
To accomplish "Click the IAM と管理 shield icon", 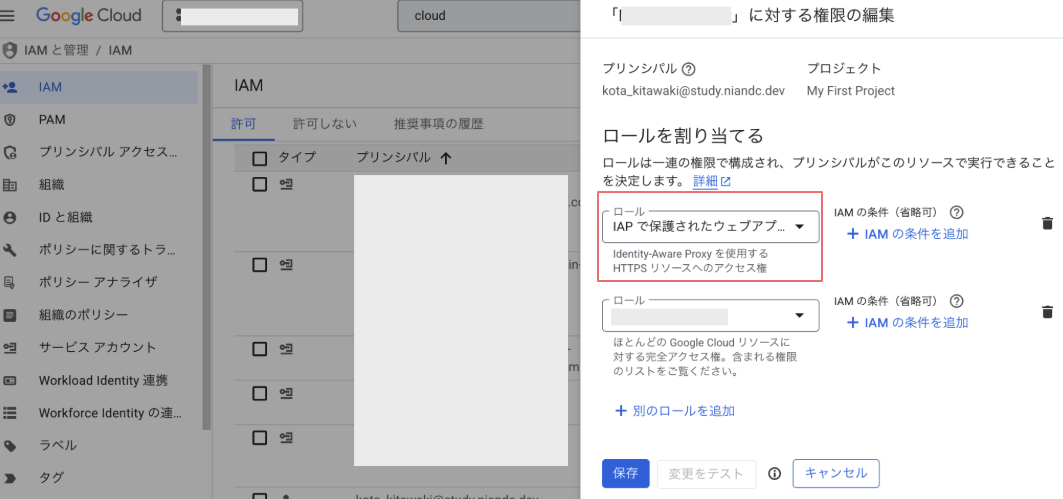I will [x=9, y=51].
